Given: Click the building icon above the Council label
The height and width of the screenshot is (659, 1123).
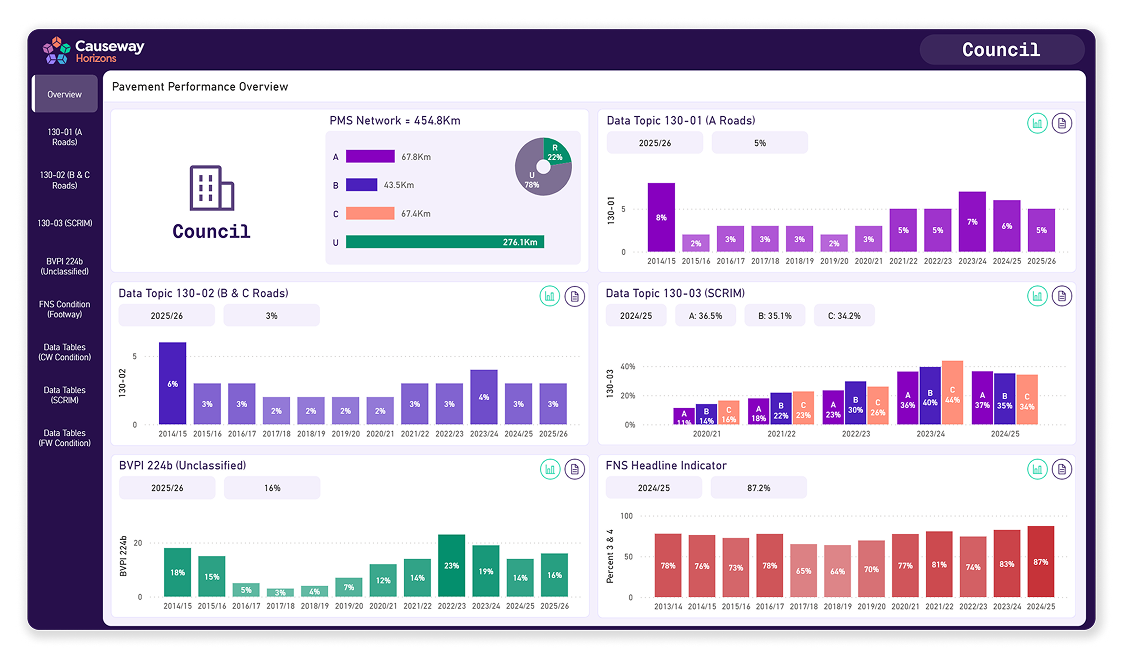Looking at the screenshot, I should point(211,187).
